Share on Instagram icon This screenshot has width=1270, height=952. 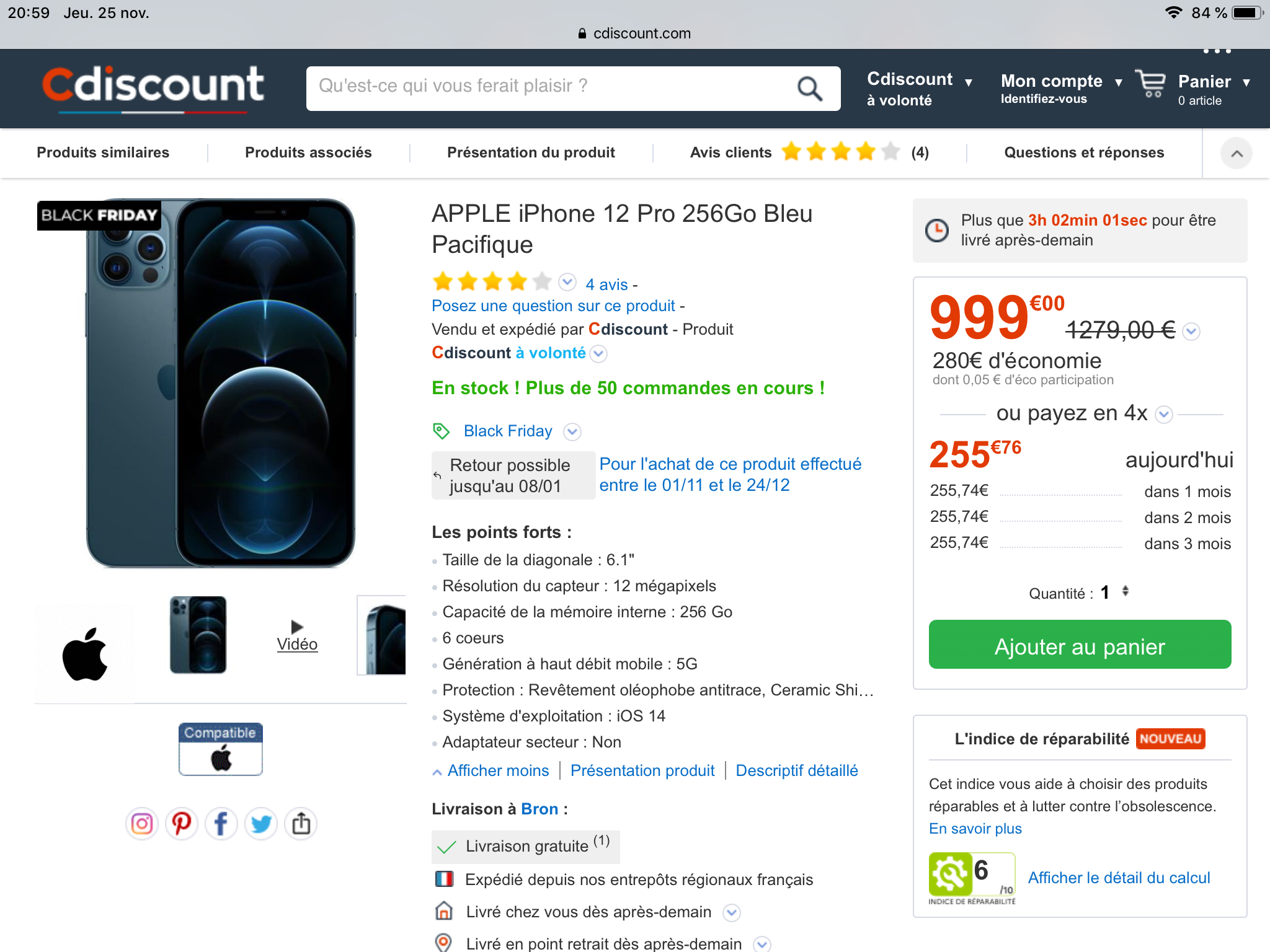pos(142,824)
